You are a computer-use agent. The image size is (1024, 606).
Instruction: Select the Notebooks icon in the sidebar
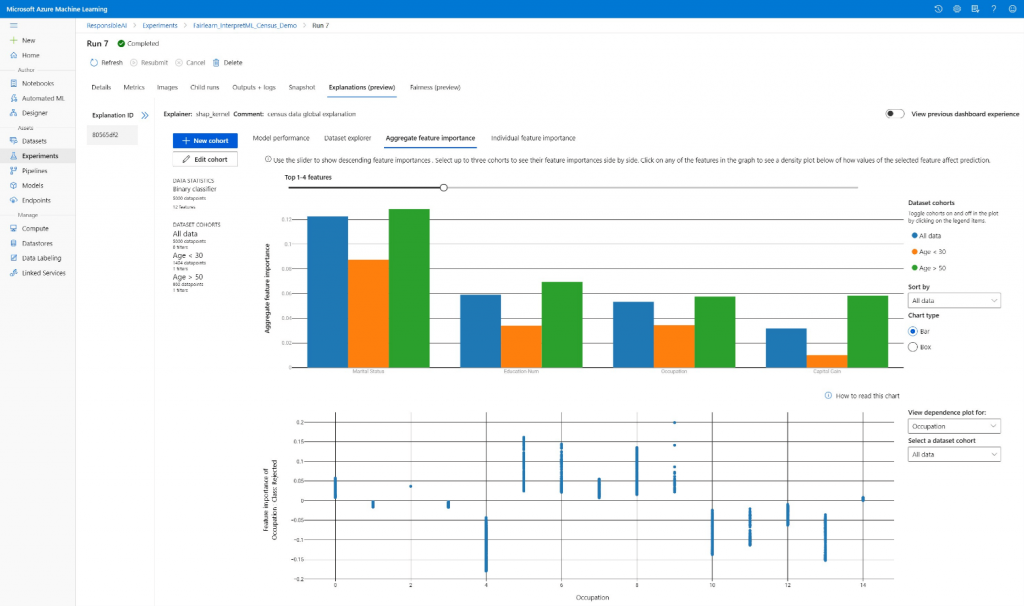(40, 83)
